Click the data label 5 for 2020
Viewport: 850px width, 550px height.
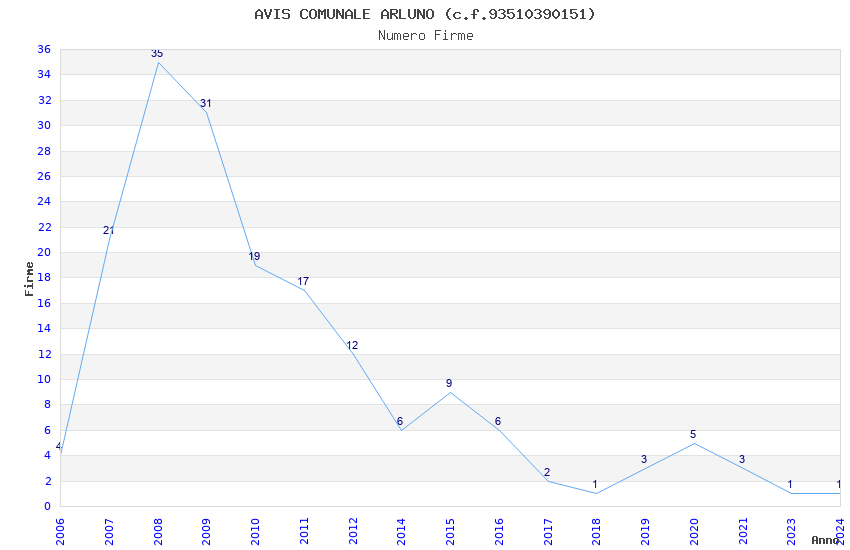tap(693, 434)
